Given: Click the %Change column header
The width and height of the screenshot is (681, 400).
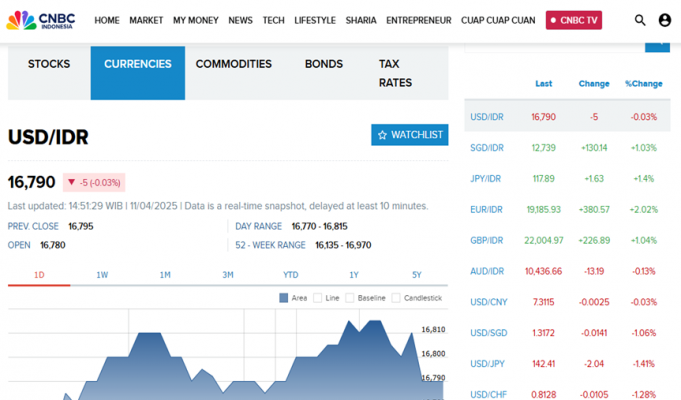Looking at the screenshot, I should 643,84.
